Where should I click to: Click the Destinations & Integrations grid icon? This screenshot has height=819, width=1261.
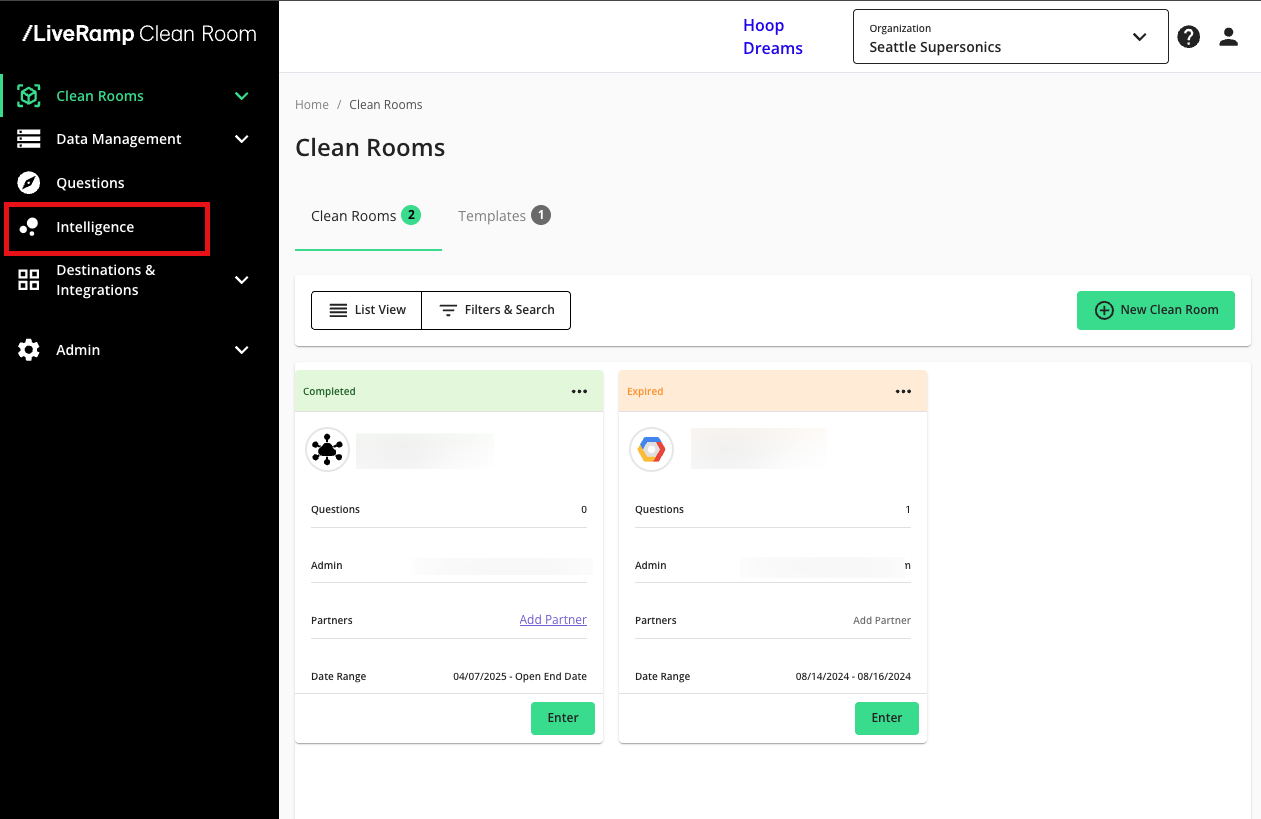point(29,280)
